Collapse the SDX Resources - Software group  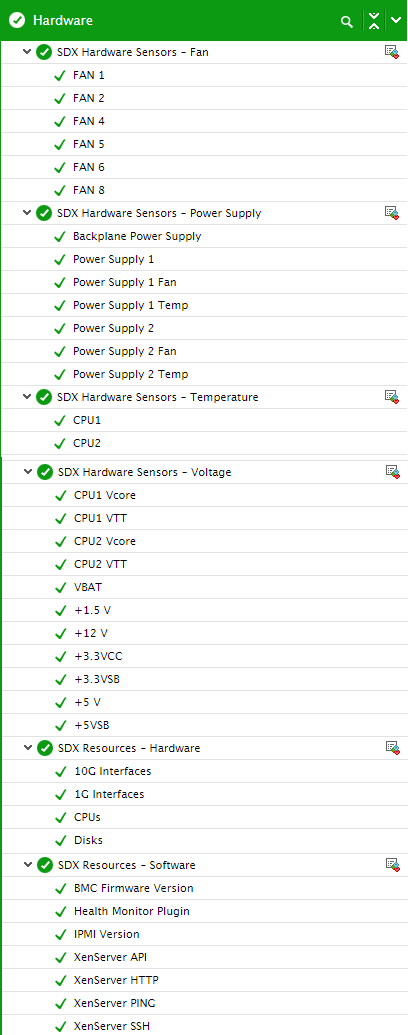(28, 865)
